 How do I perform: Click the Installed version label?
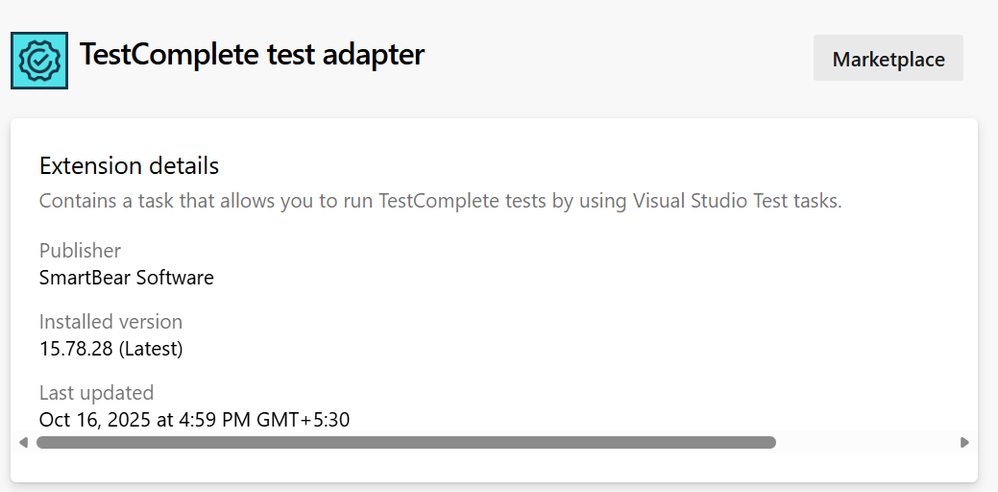[x=111, y=322]
